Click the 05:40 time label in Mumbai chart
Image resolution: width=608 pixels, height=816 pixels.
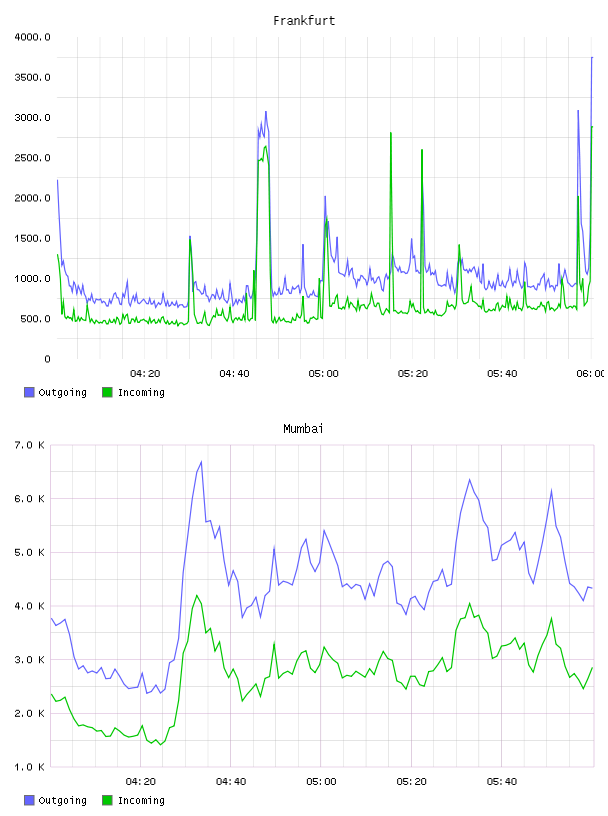502,782
